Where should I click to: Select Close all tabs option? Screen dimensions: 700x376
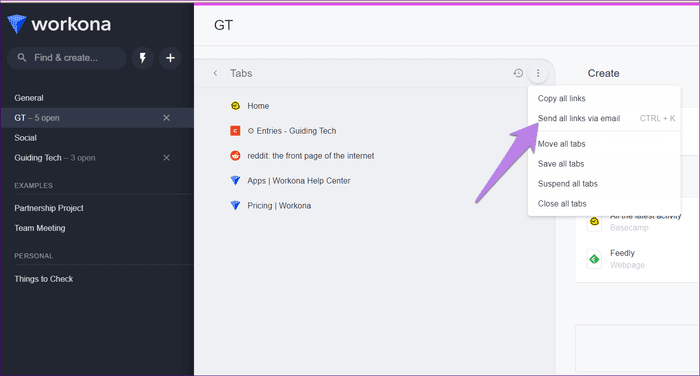(x=562, y=204)
